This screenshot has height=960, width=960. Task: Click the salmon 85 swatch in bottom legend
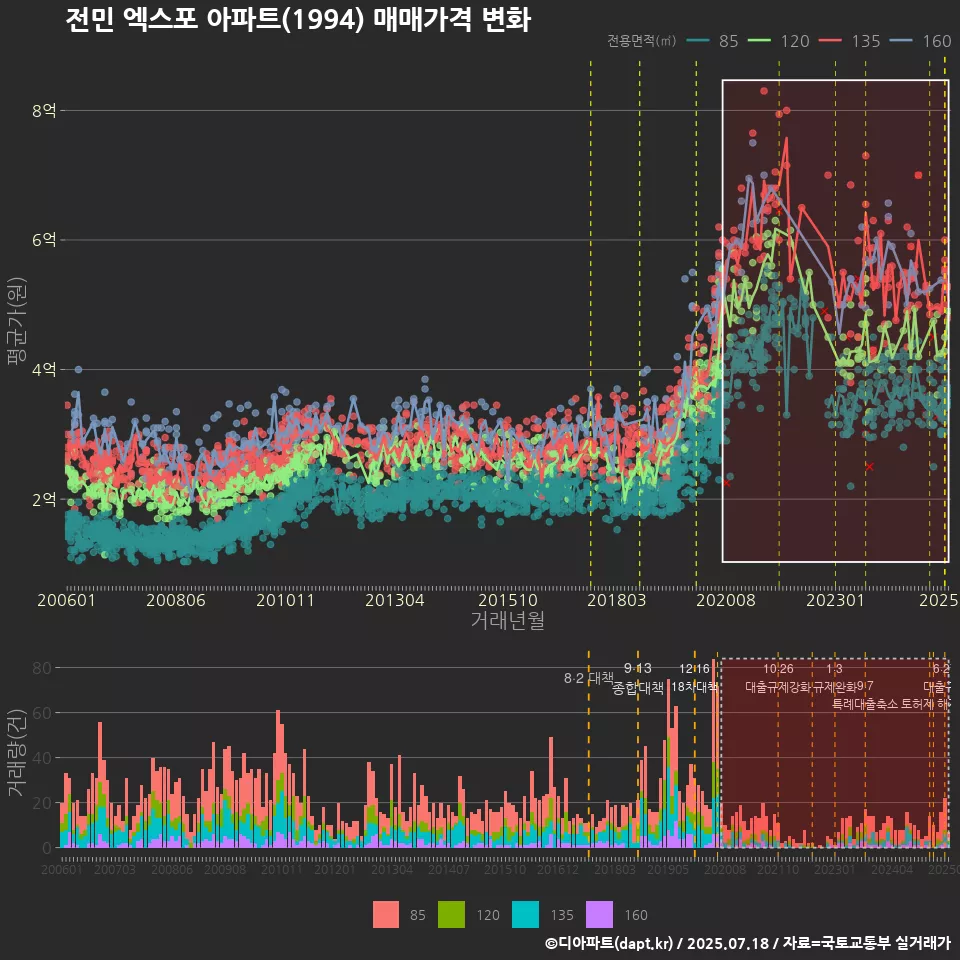(386, 915)
